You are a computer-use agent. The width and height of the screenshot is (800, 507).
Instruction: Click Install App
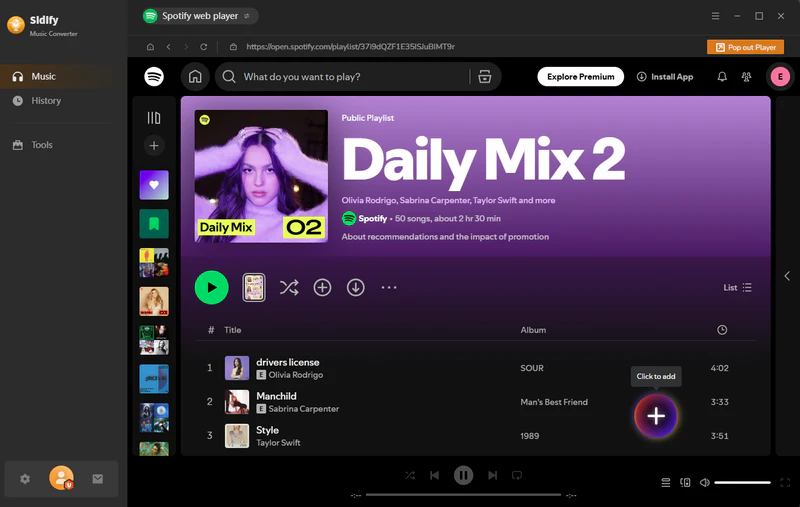[665, 77]
